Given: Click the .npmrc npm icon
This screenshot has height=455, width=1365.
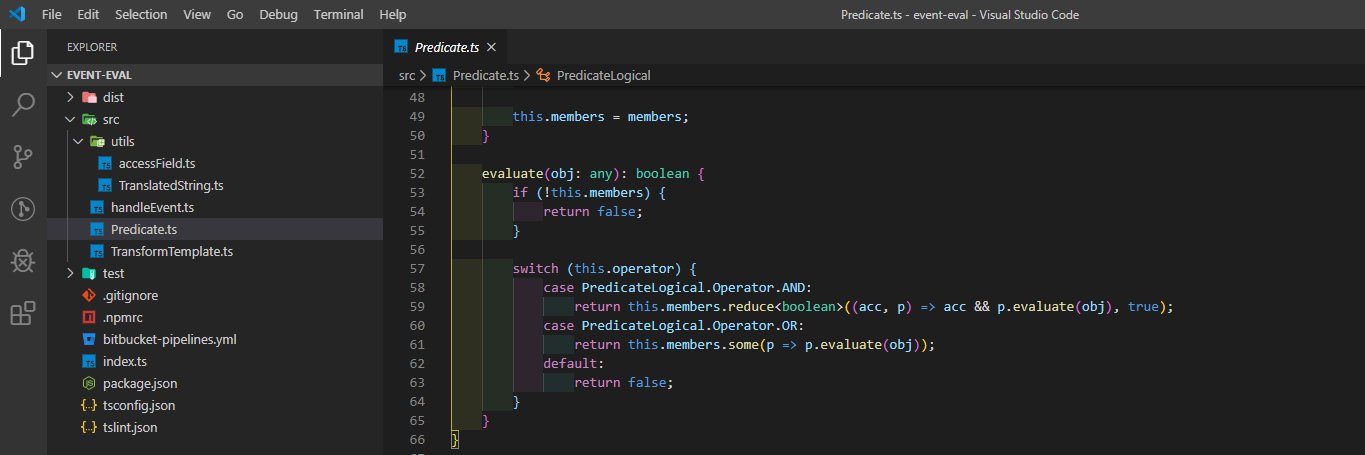Looking at the screenshot, I should [89, 317].
